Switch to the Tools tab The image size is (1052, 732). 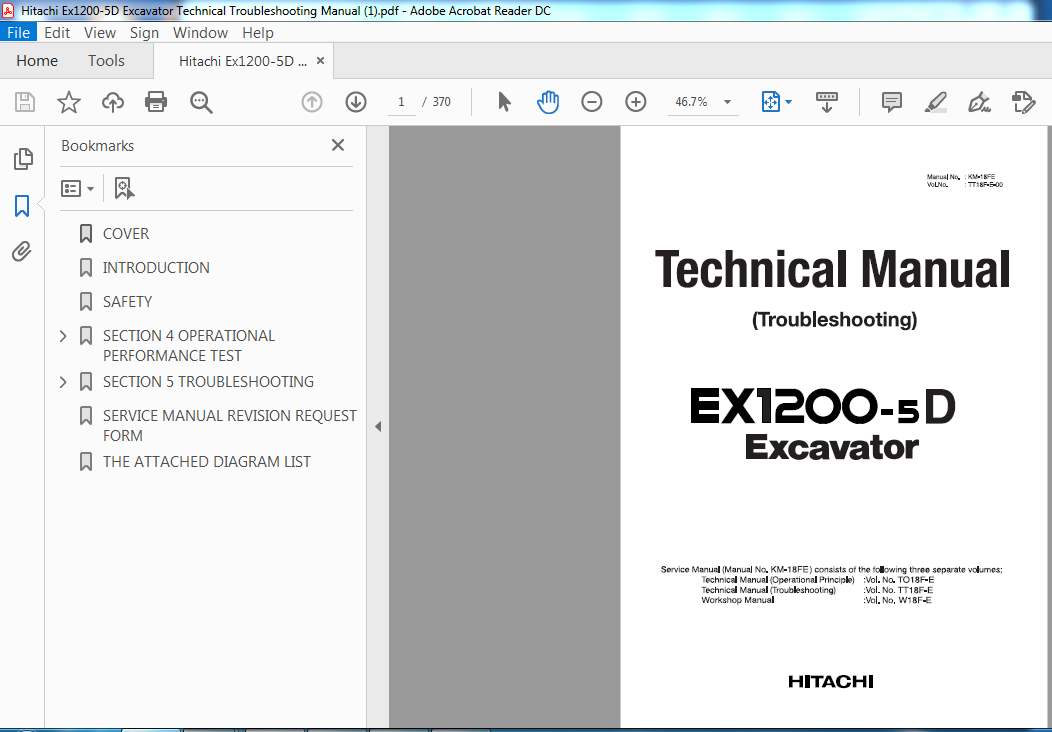[x=106, y=60]
